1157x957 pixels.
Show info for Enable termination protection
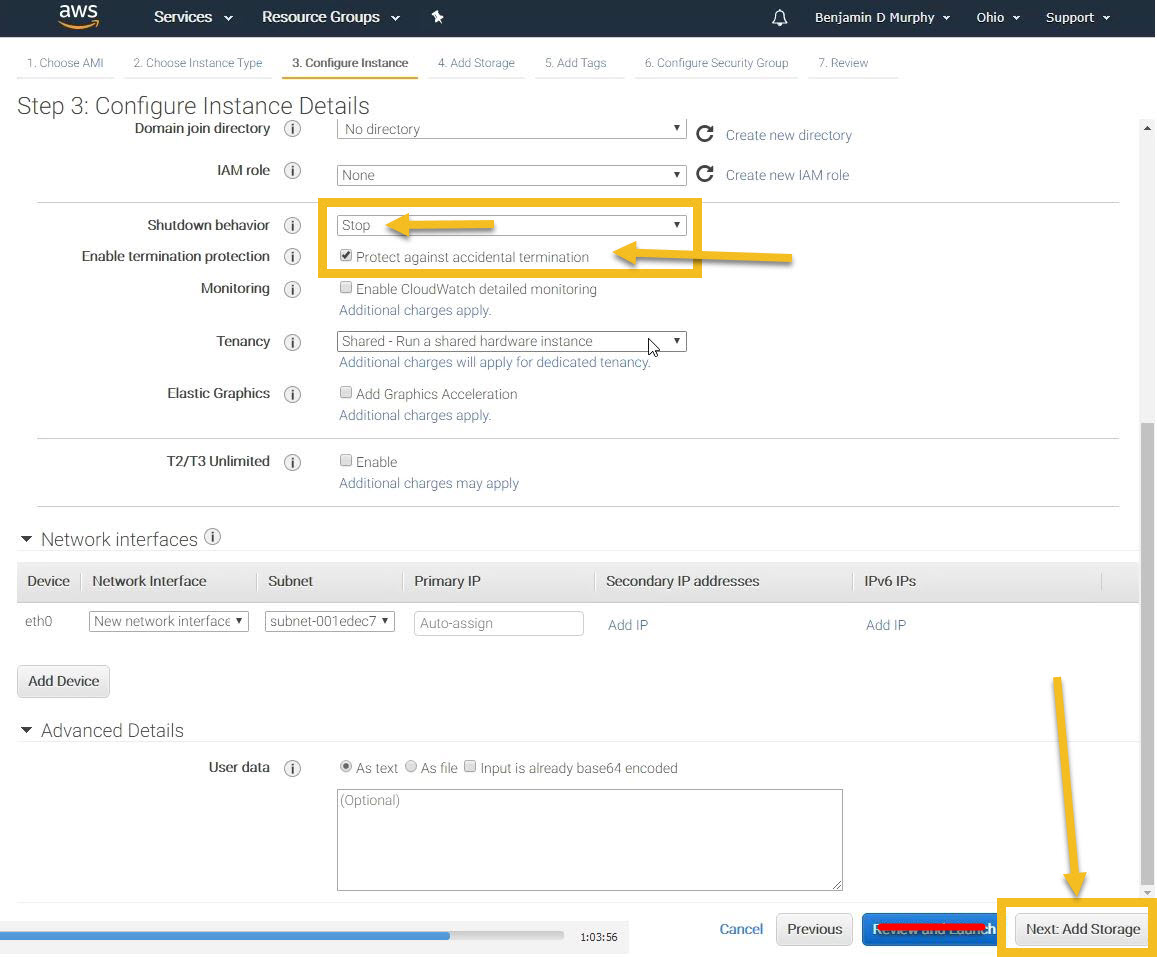(x=292, y=256)
